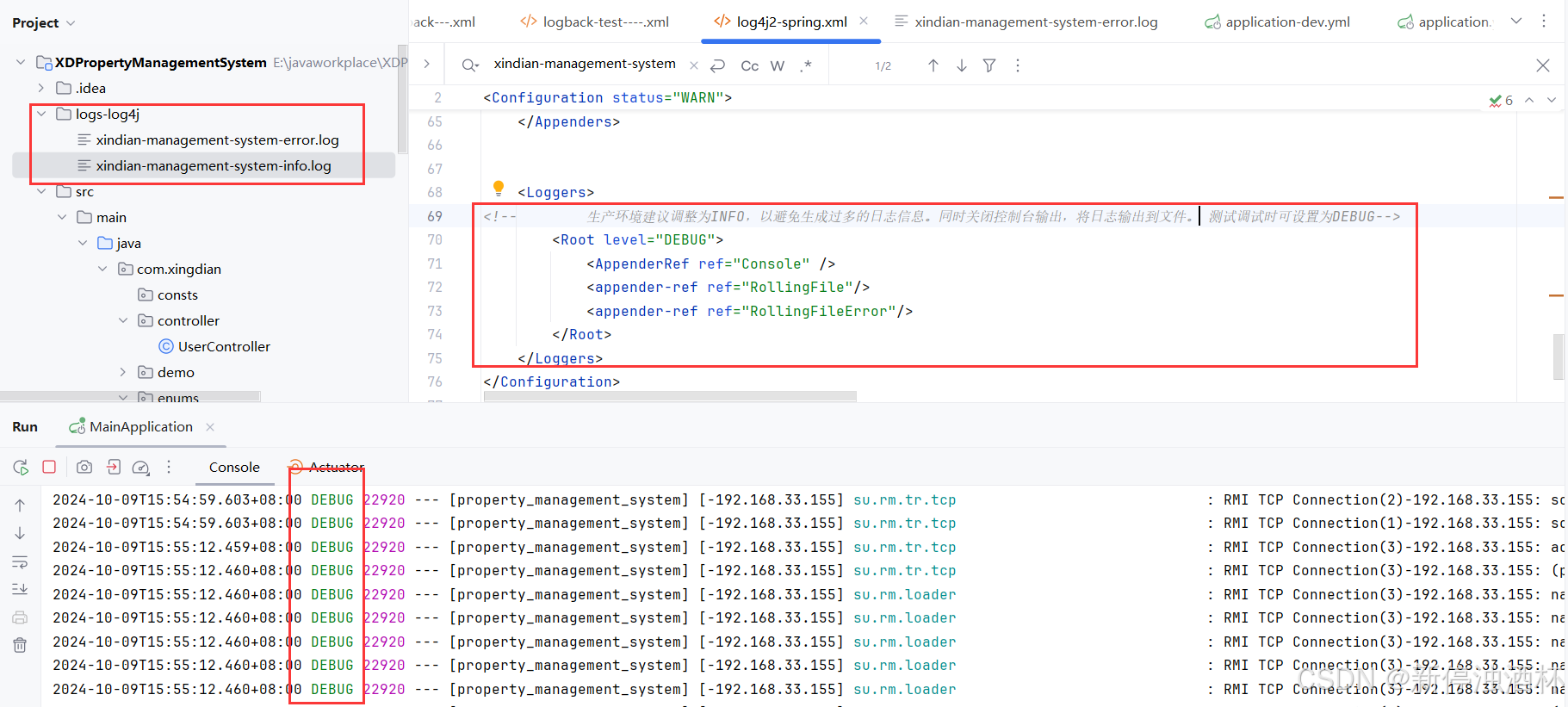Image resolution: width=1568 pixels, height=707 pixels.
Task: Click the Rerun MainApplication icon
Action: [x=21, y=467]
